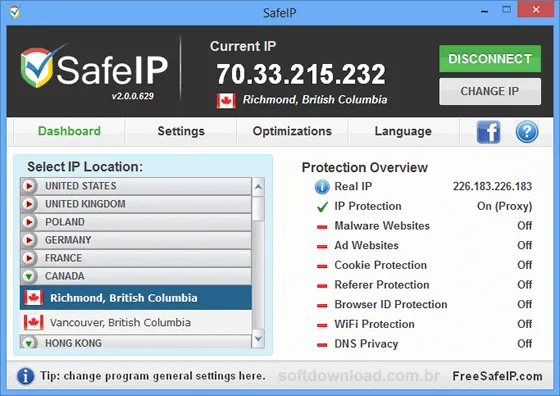Image resolution: width=560 pixels, height=396 pixels.
Task: Toggle Malware Websites Off status
Action: point(524,226)
